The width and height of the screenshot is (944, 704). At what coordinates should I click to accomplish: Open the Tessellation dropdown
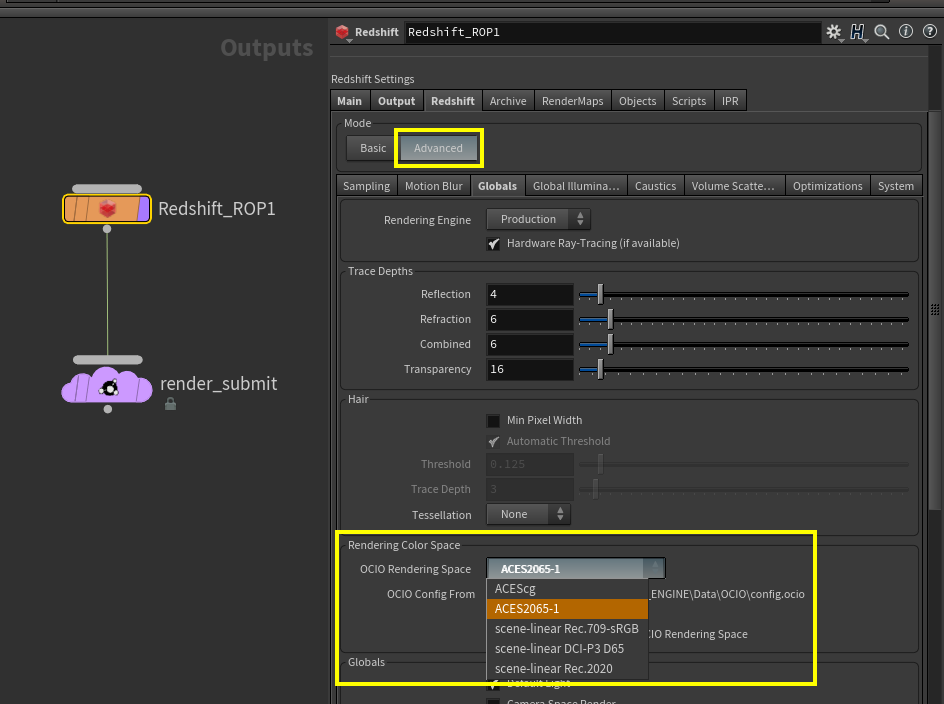tap(528, 514)
